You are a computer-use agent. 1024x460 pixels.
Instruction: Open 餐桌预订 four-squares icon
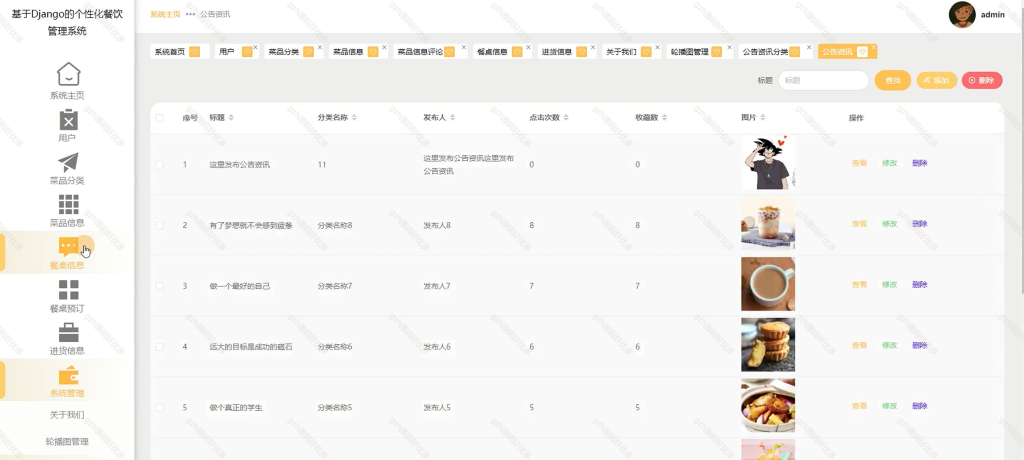(69, 290)
